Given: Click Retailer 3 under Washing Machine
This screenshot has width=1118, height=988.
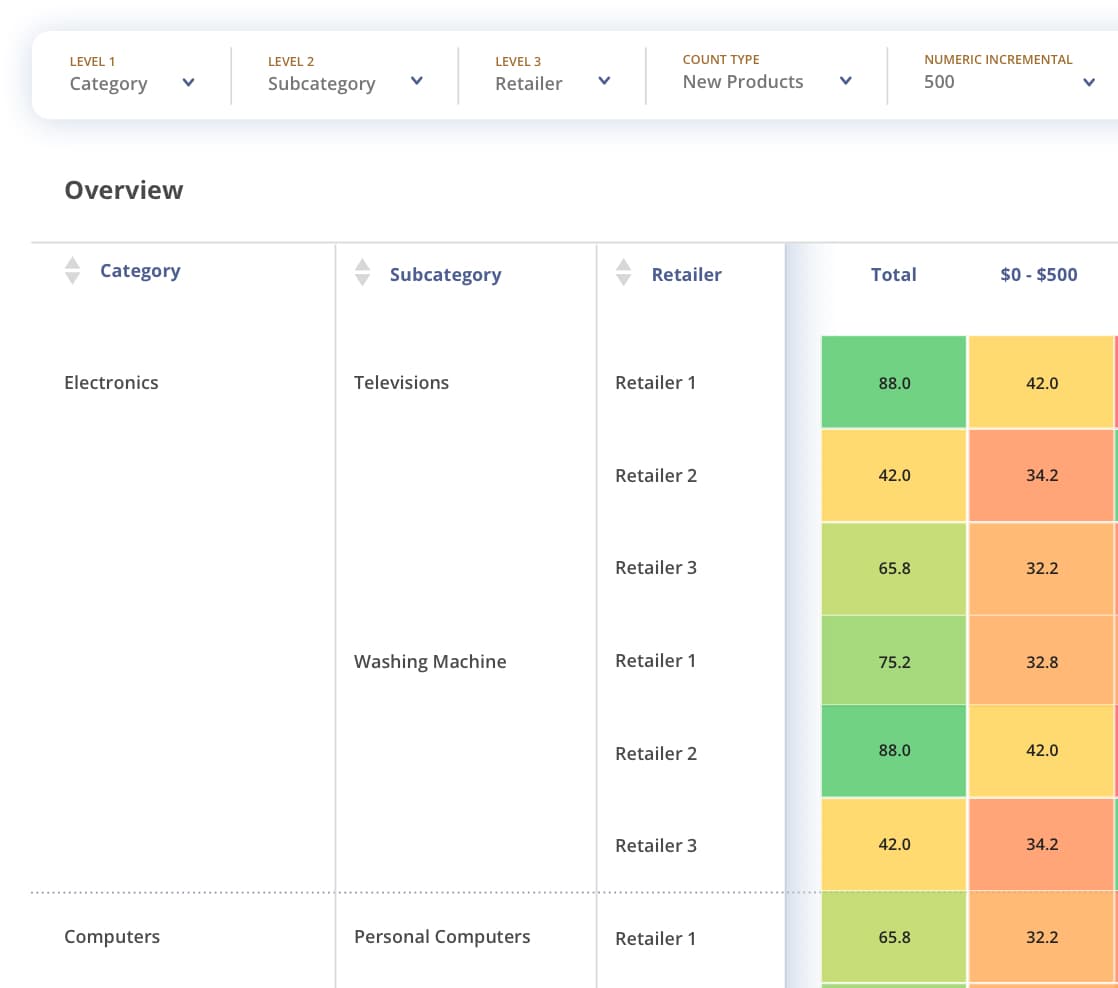Looking at the screenshot, I should point(655,846).
